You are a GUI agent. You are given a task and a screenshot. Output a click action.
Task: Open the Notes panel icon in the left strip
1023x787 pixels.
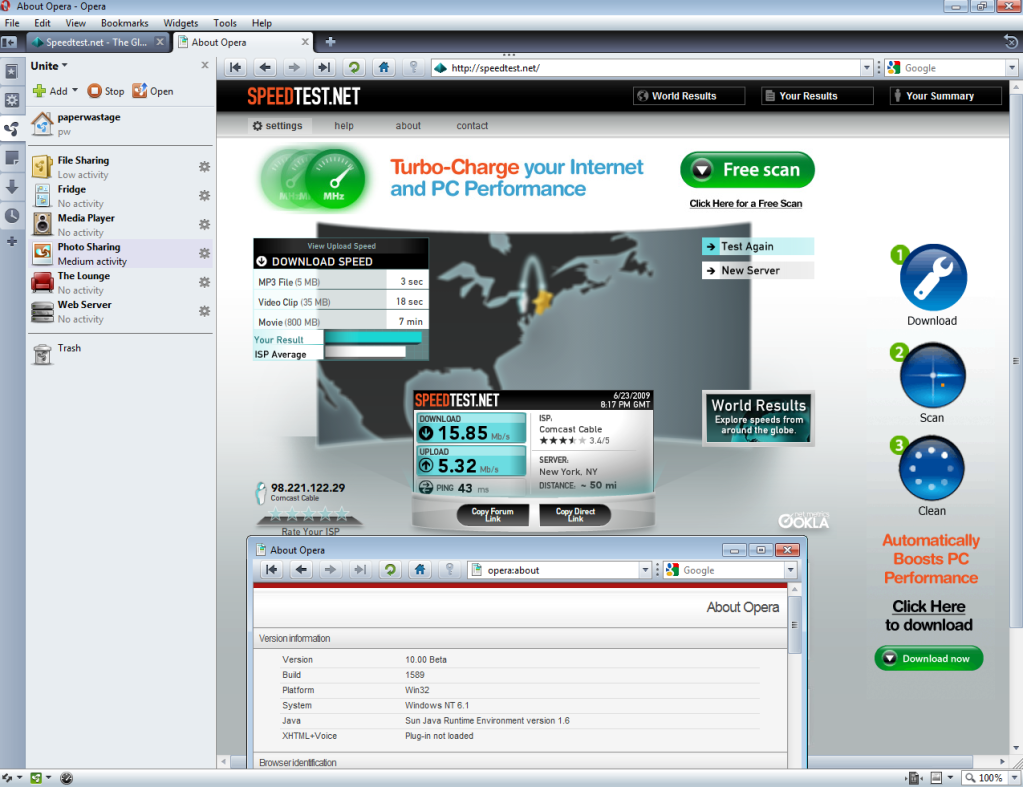tap(12, 157)
